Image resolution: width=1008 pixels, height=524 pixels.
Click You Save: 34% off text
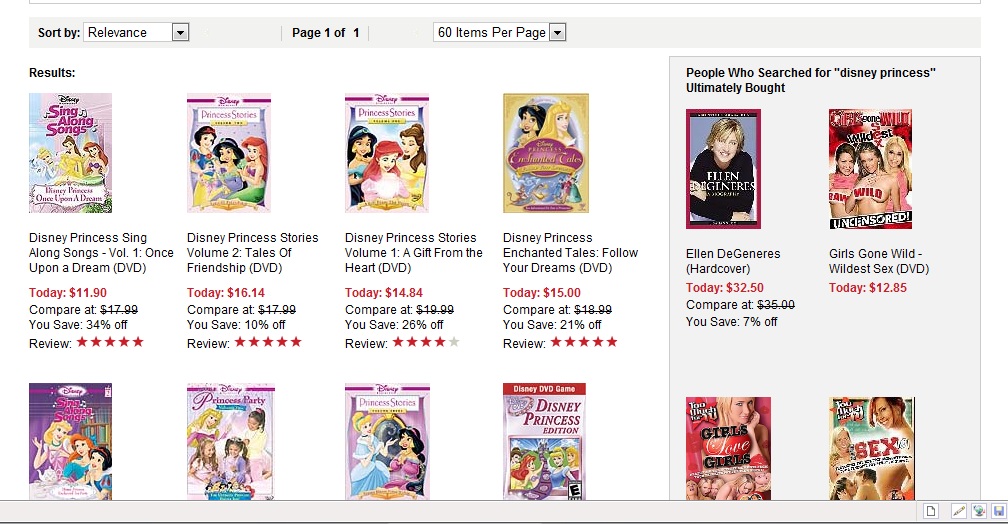[78, 325]
